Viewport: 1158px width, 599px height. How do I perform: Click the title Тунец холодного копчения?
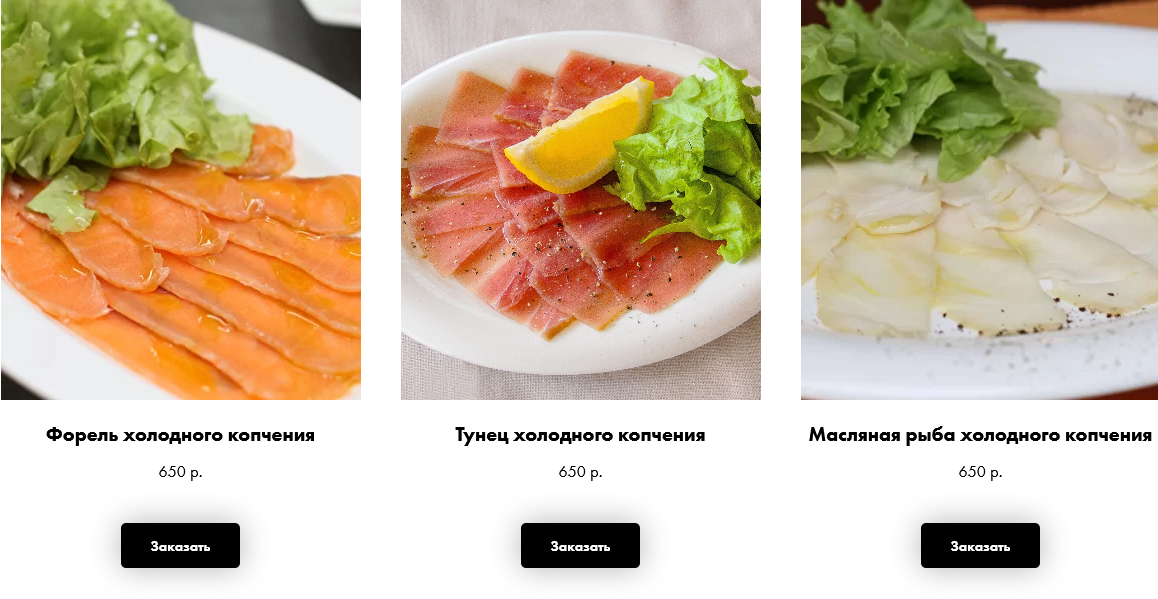(580, 435)
